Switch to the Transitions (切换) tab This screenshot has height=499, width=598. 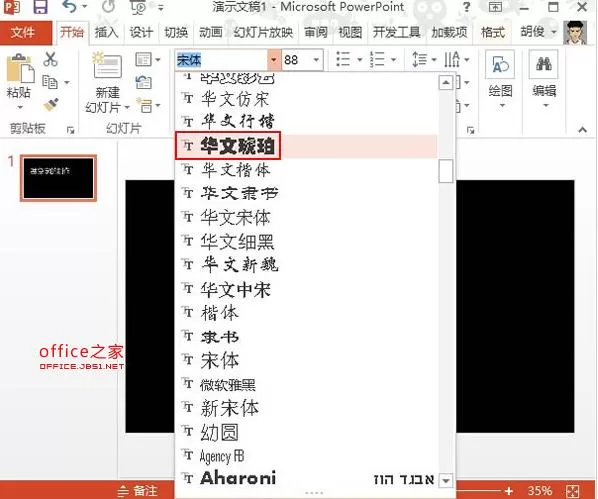pos(176,33)
